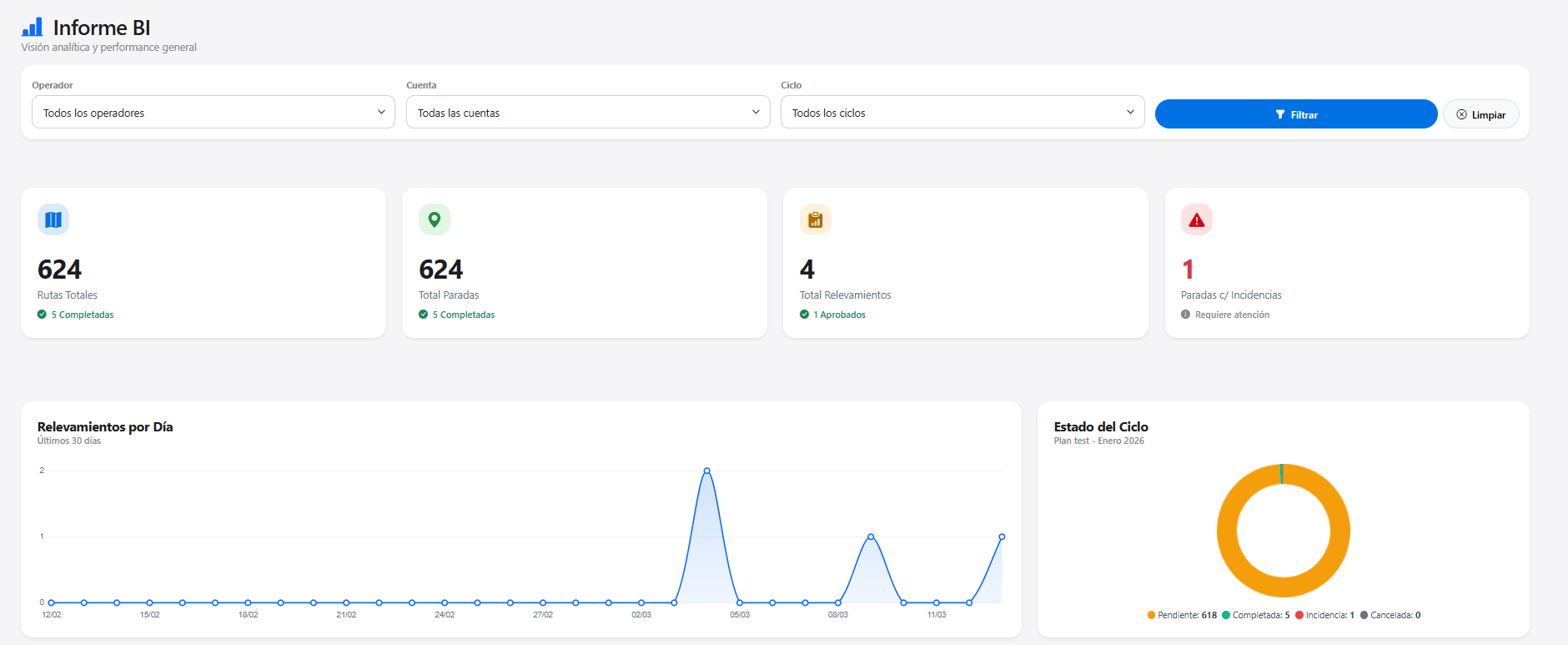Click the funnel icon inside Filtrar button
The width and height of the screenshot is (1568, 645).
1280,115
